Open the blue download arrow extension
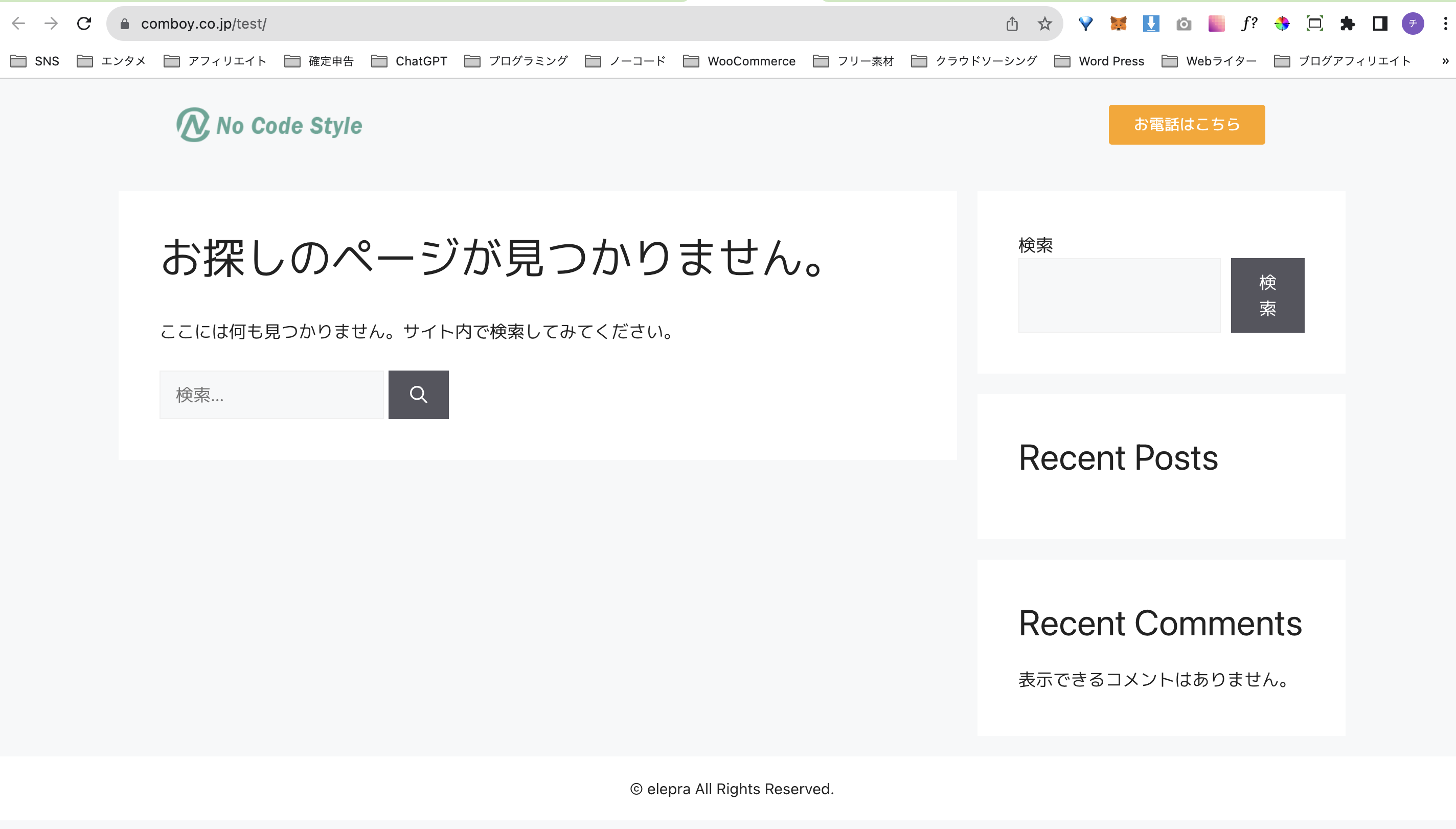Screen dimensions: 1456x829 (1151, 24)
